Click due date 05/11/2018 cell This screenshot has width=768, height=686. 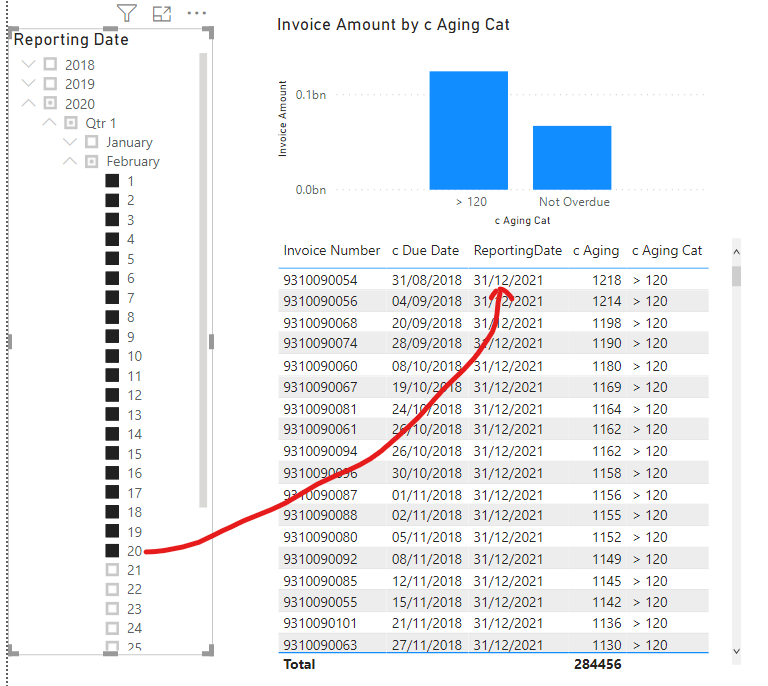(427, 538)
